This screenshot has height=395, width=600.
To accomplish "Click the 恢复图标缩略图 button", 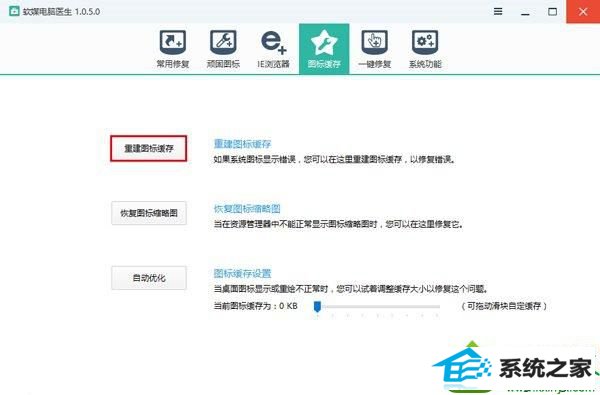I will click(149, 213).
